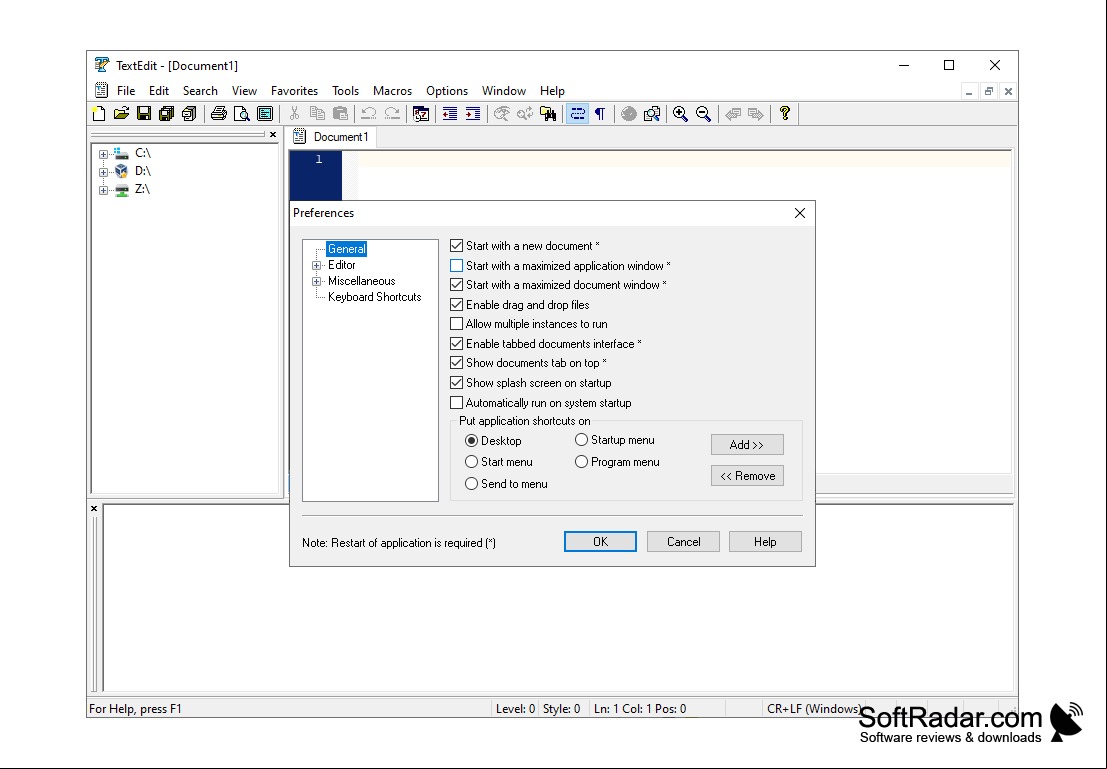The height and width of the screenshot is (769, 1107).
Task: Click the yellow question mark help icon
Action: (x=784, y=114)
